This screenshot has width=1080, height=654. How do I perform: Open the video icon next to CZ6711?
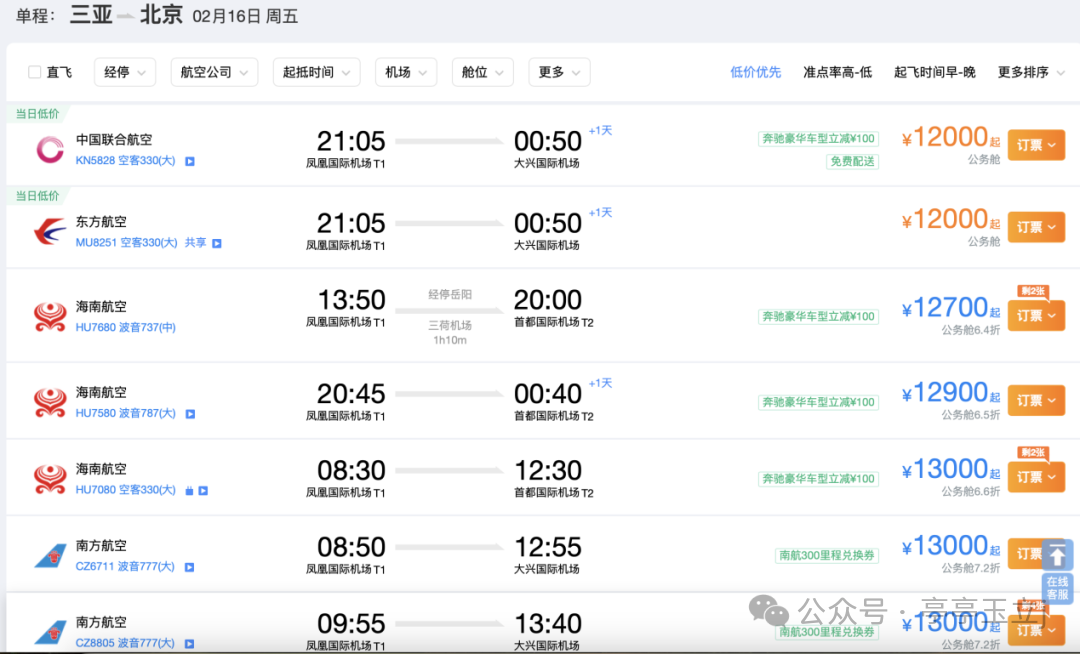[x=189, y=567]
